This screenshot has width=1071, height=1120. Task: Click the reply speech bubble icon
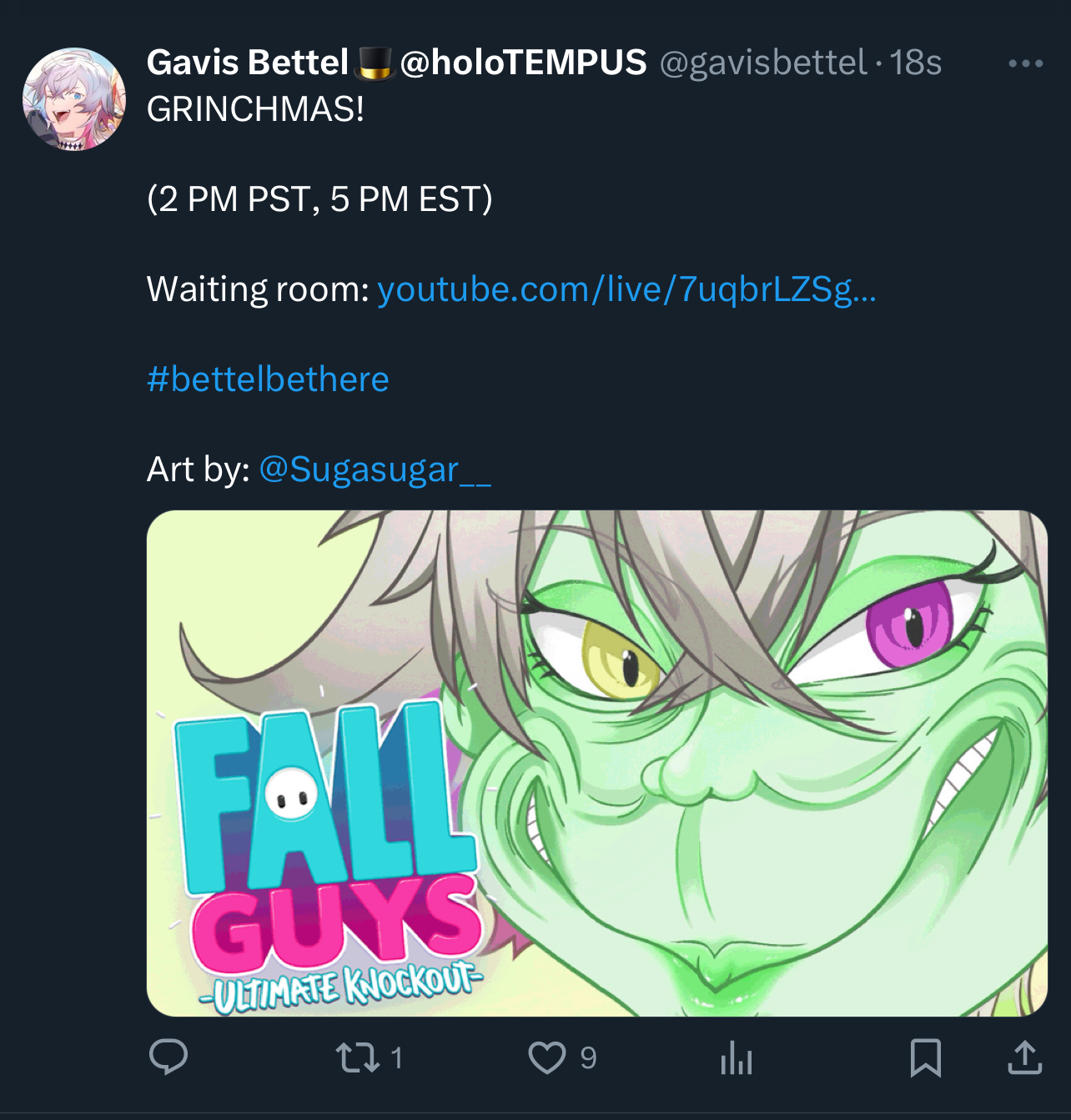pos(168,1057)
